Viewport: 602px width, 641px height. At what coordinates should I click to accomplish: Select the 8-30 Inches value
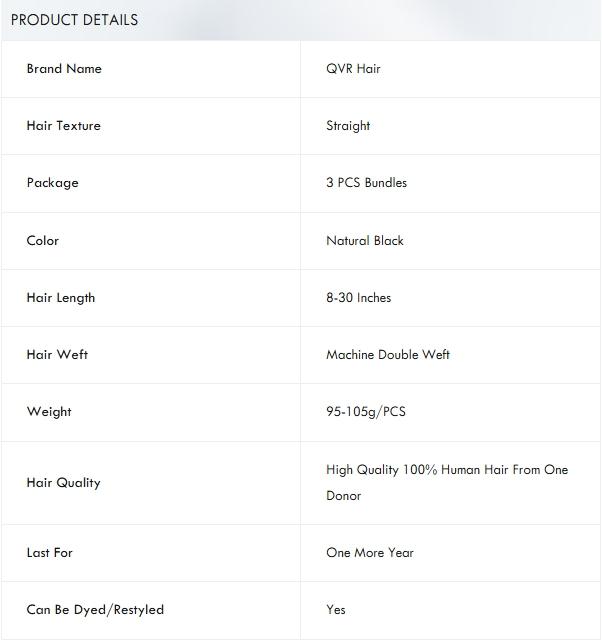358,298
